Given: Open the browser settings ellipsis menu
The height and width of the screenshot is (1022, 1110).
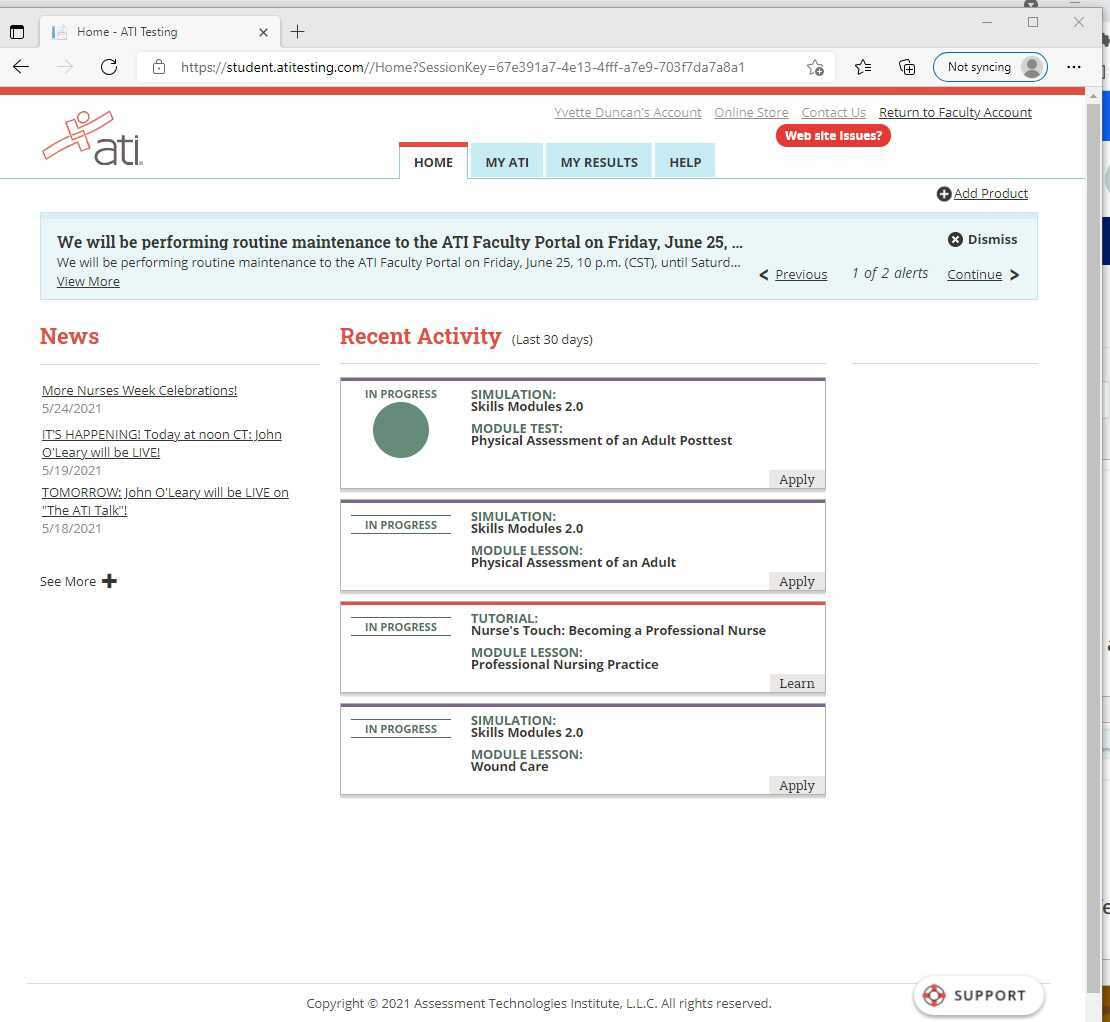Looking at the screenshot, I should pyautogui.click(x=1074, y=67).
